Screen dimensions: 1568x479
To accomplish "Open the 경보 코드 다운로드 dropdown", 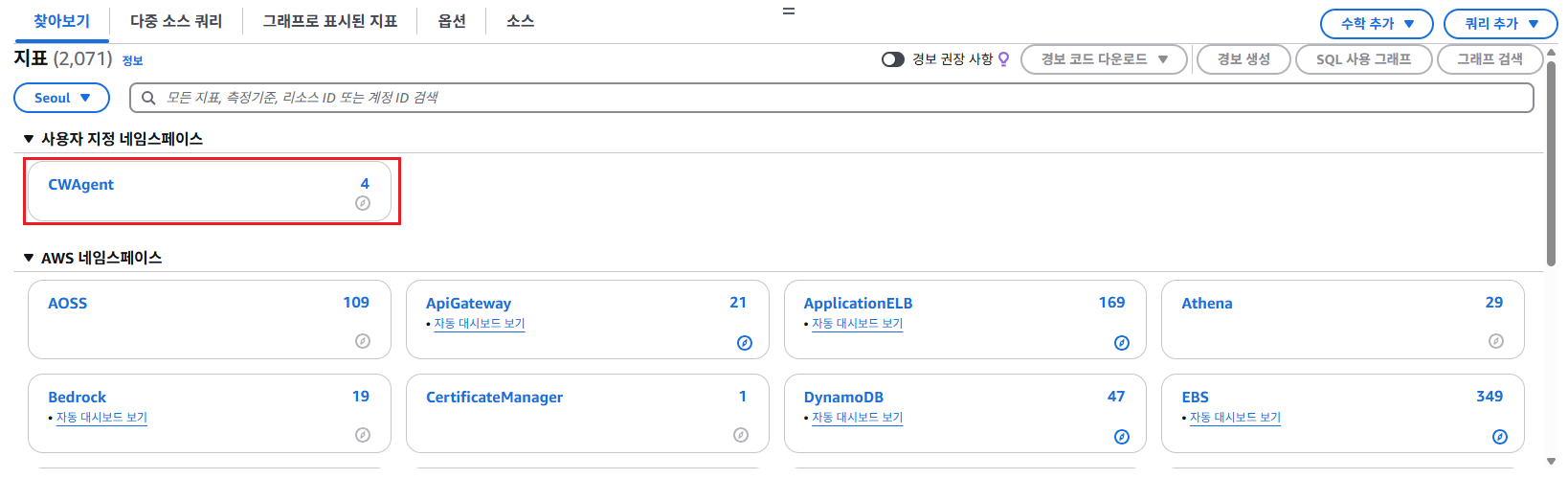I will click(x=1104, y=59).
